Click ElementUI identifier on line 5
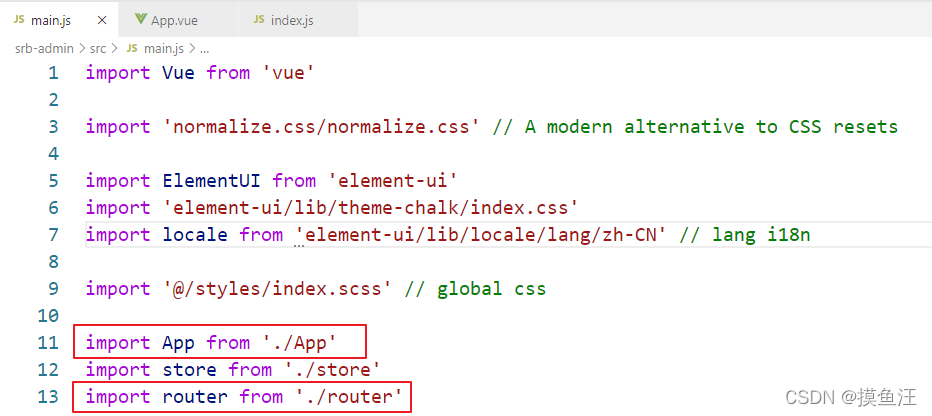Screen dimensions: 932x416 [212, 181]
